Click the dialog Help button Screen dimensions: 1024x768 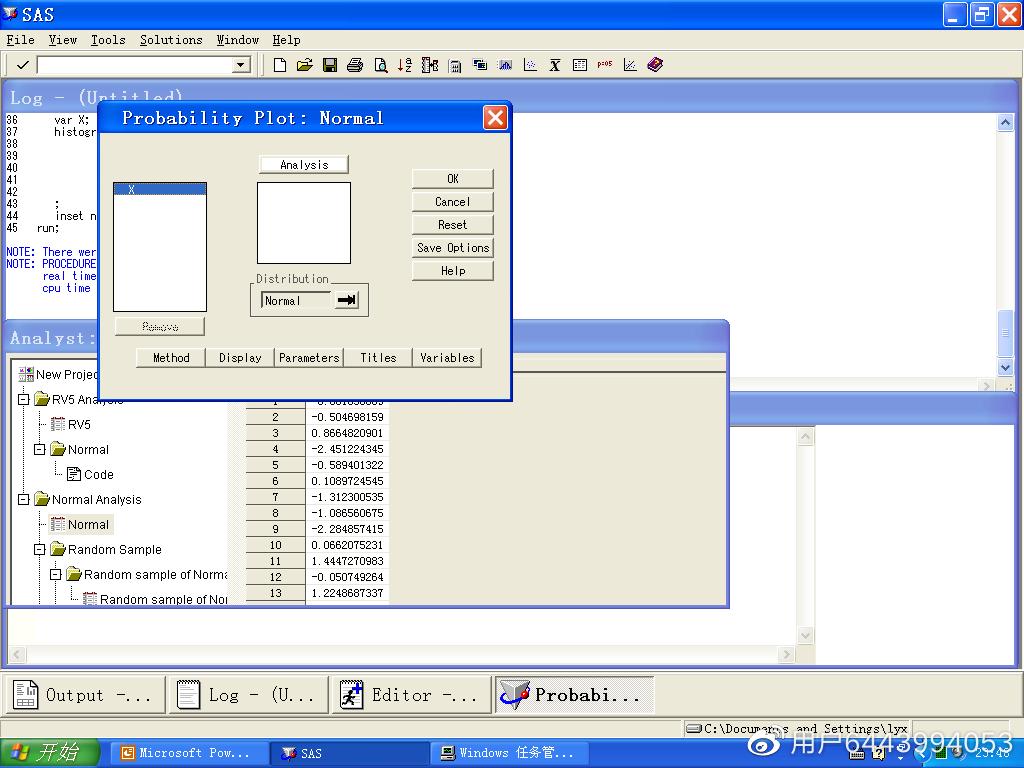pyautogui.click(x=453, y=270)
